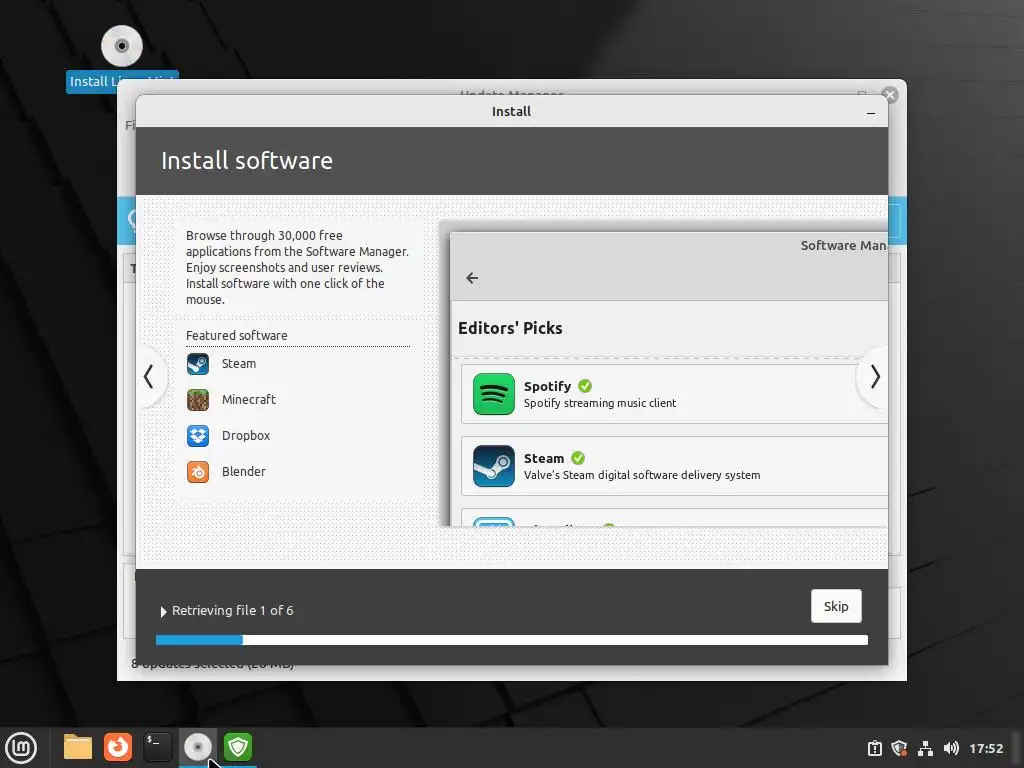Go to the next slide arrow
This screenshot has width=1024, height=768.
pyautogui.click(x=875, y=377)
